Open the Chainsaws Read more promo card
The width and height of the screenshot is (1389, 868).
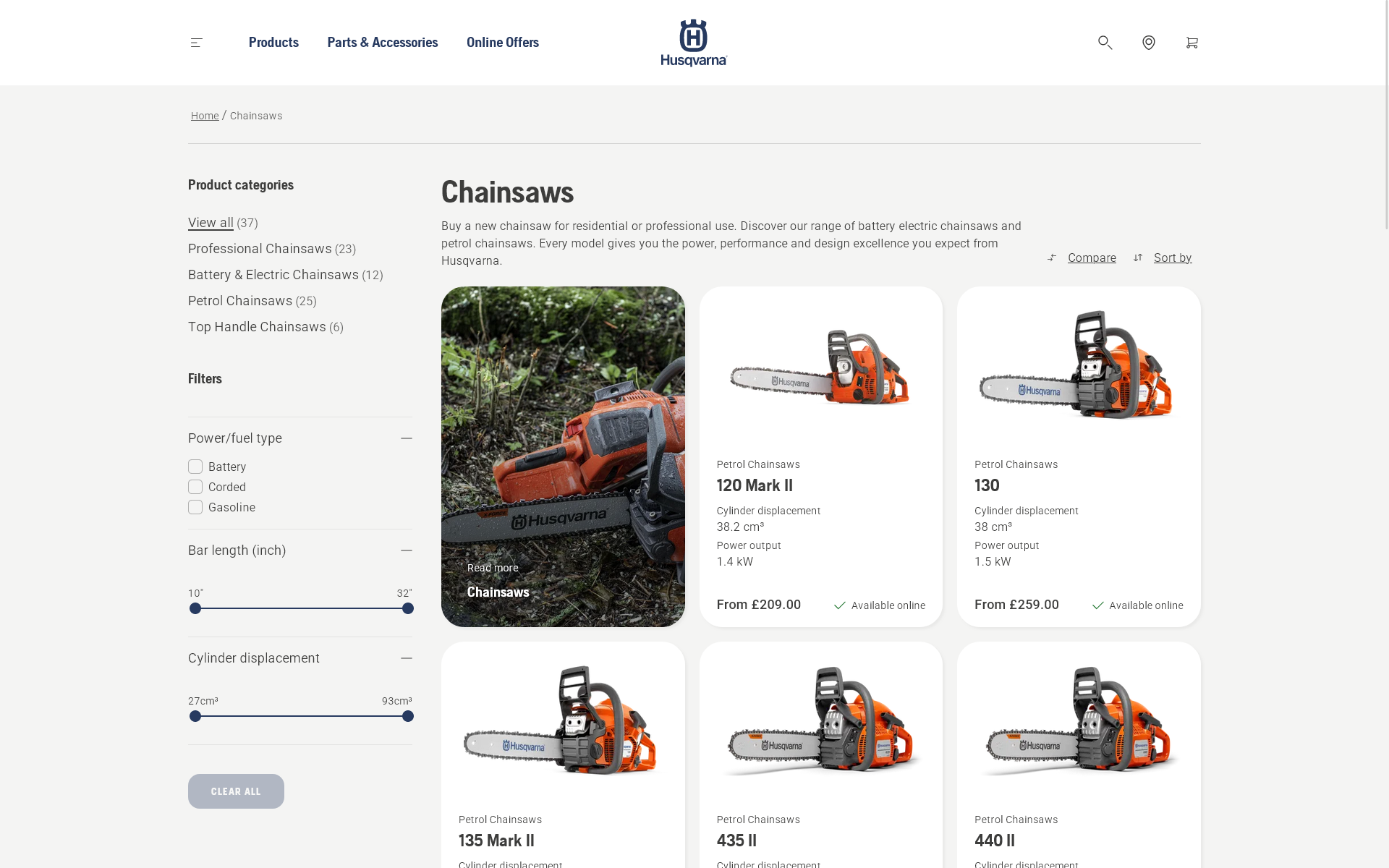point(563,456)
